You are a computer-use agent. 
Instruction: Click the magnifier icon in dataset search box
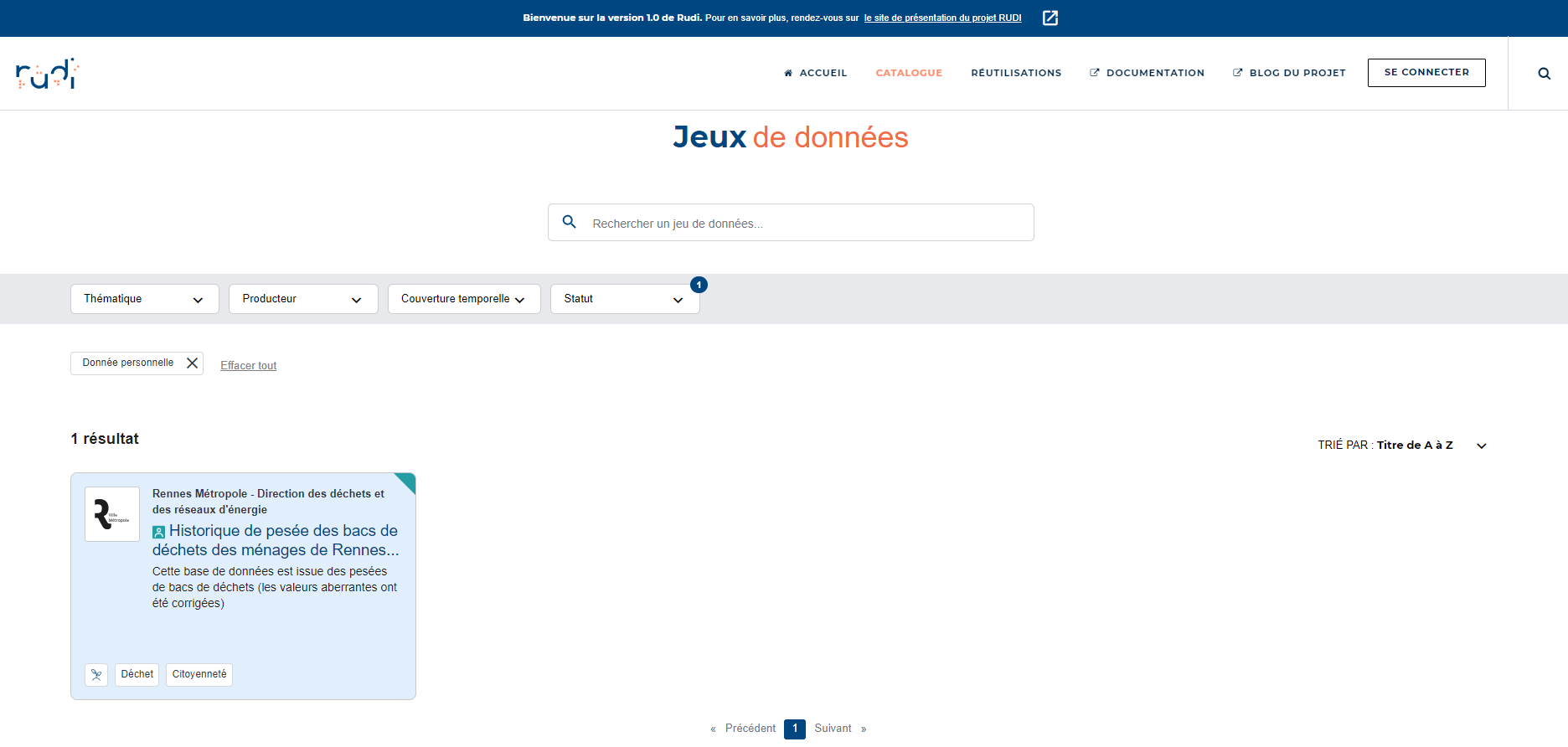coord(570,222)
